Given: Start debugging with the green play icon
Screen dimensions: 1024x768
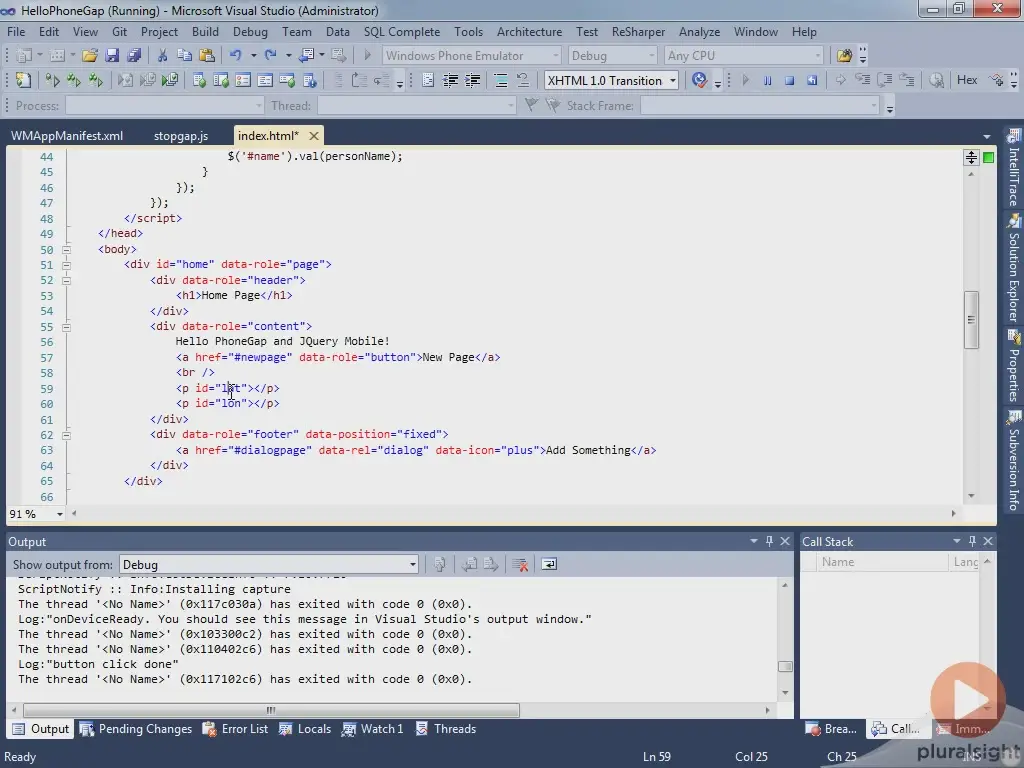Looking at the screenshot, I should click(368, 56).
